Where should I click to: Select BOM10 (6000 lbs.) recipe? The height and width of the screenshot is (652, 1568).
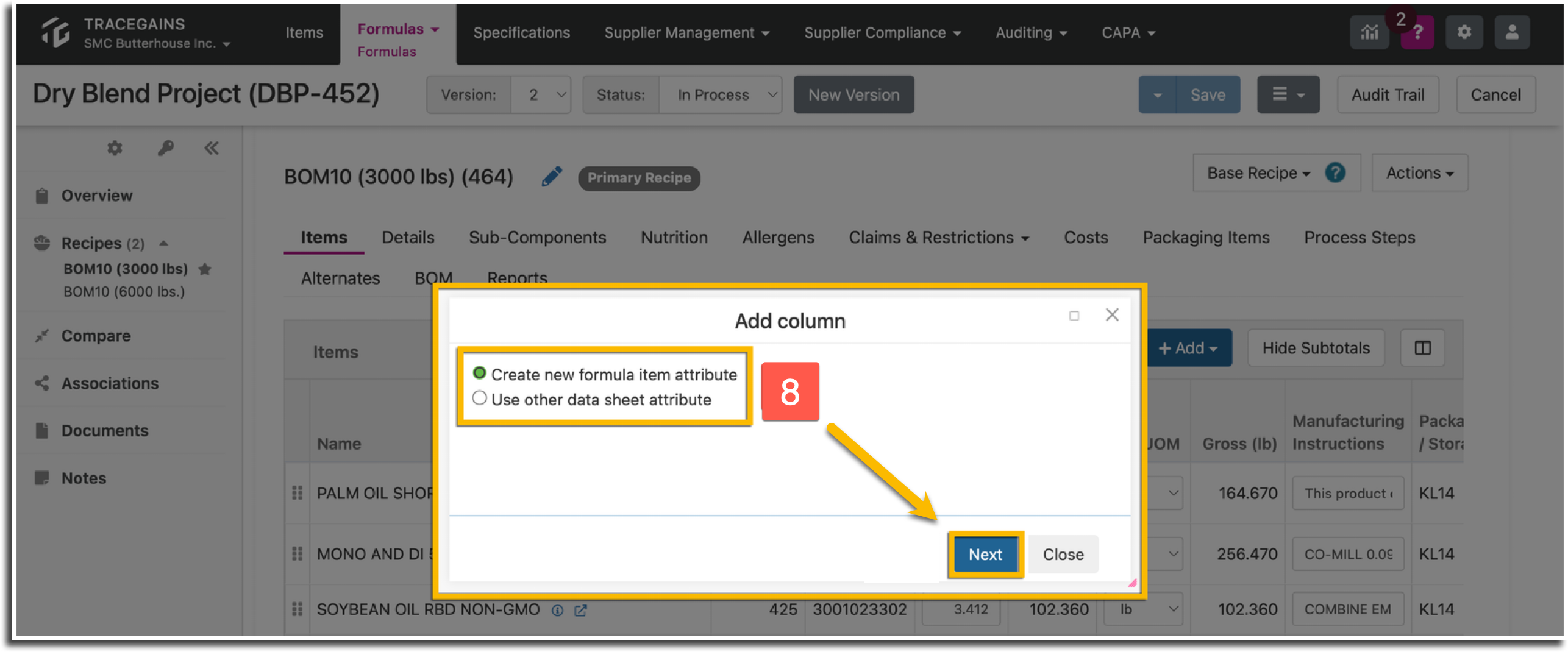point(124,291)
